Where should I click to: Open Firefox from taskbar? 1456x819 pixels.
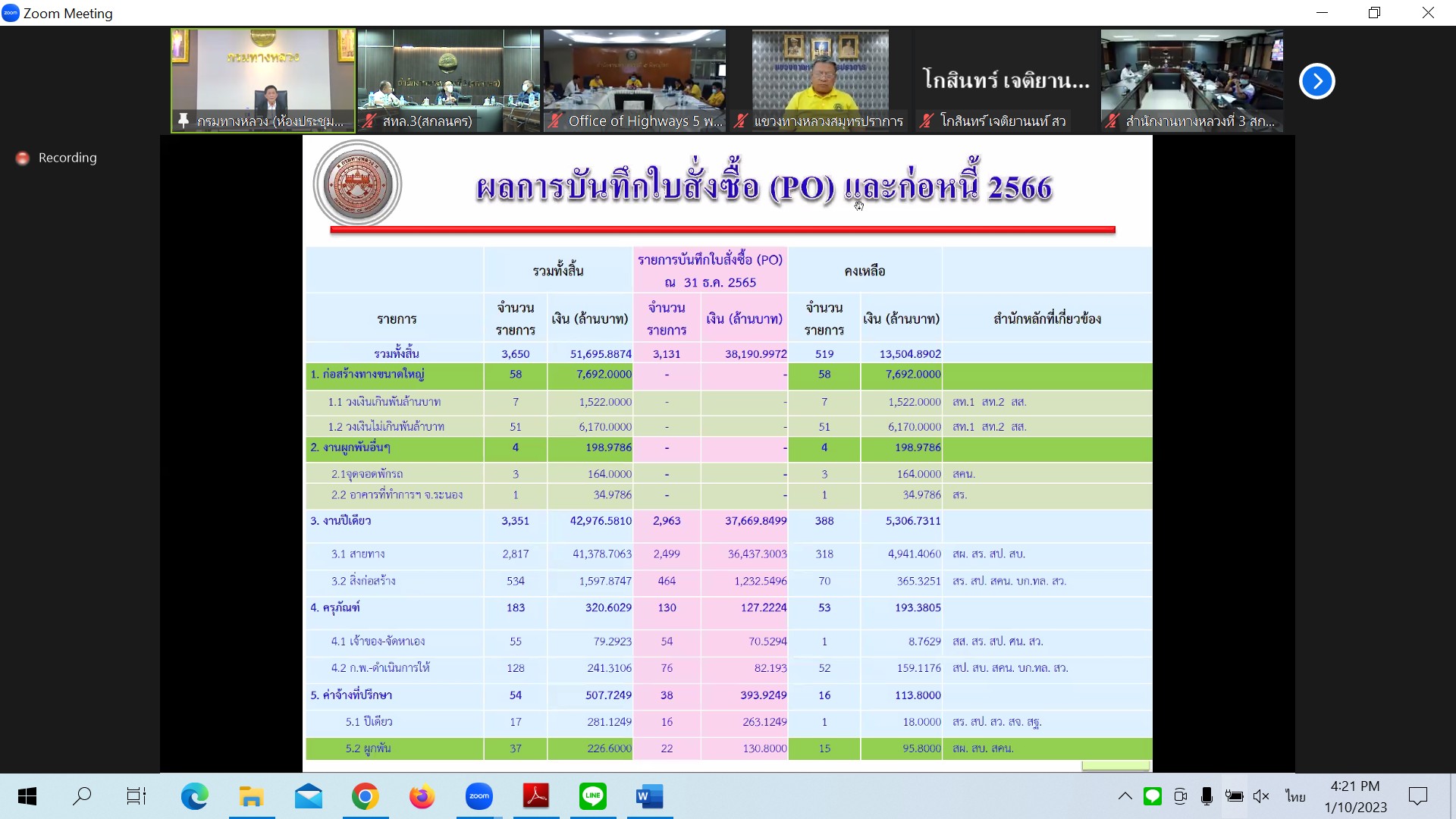pyautogui.click(x=422, y=796)
